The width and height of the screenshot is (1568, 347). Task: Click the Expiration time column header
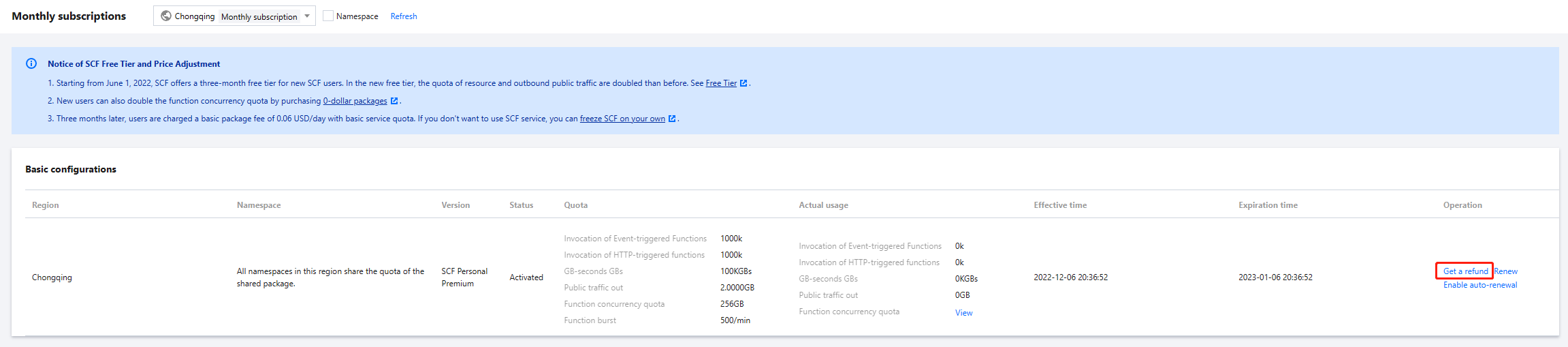pyautogui.click(x=1268, y=205)
